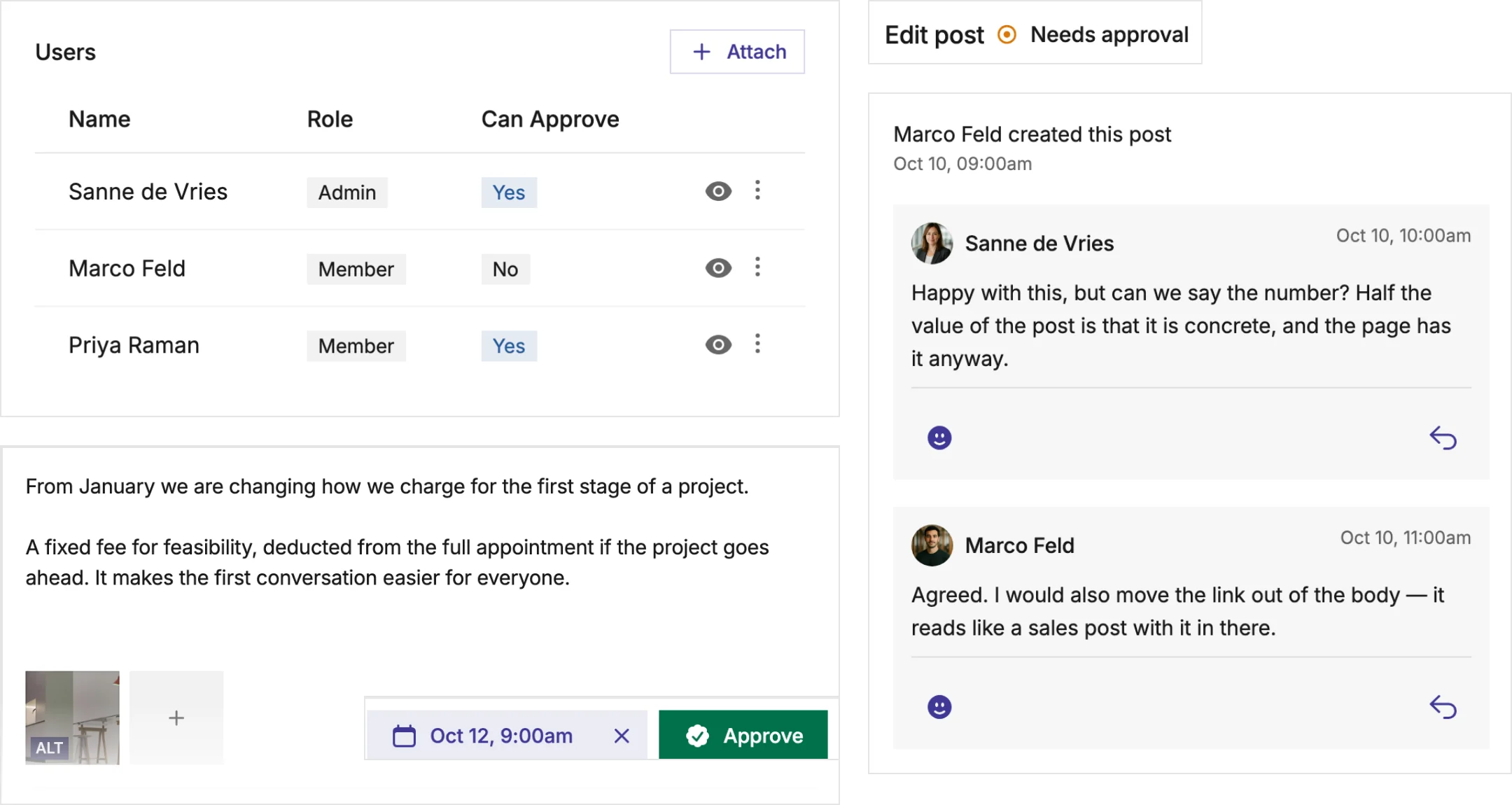This screenshot has height=805, width=1512.
Task: Click 'Marco Feld created this post' entry
Action: click(x=1032, y=134)
